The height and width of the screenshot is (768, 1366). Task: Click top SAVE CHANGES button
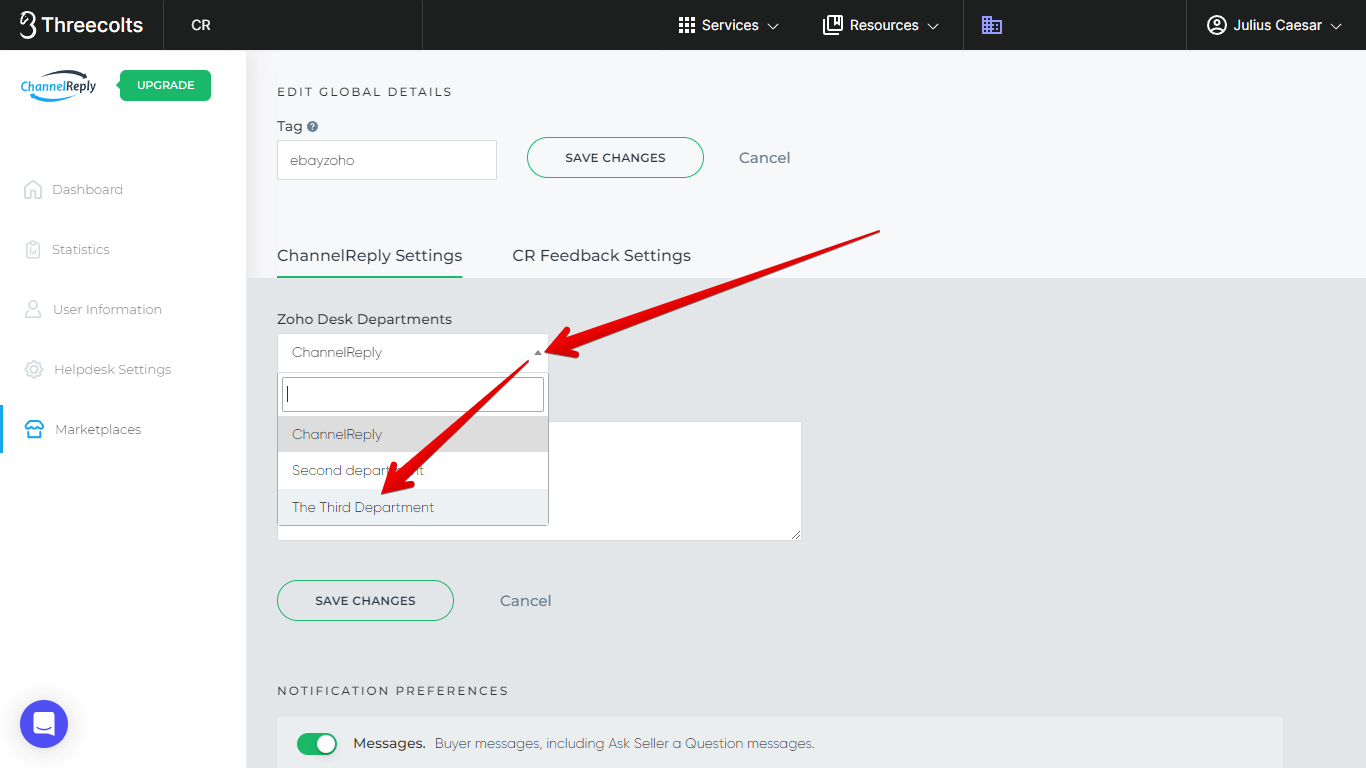tap(615, 157)
